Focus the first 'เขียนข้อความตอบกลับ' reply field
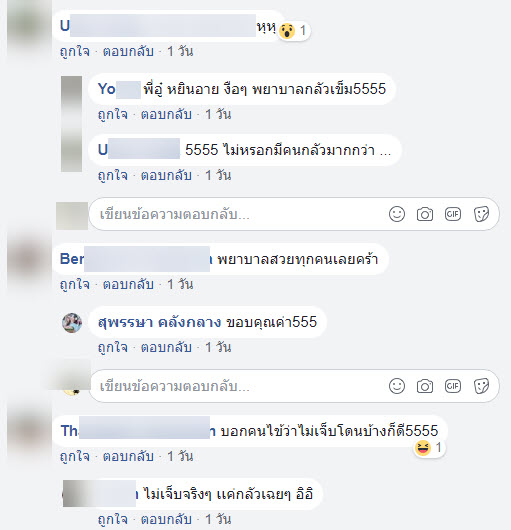Viewport: 511px width, 530px height. [x=294, y=214]
